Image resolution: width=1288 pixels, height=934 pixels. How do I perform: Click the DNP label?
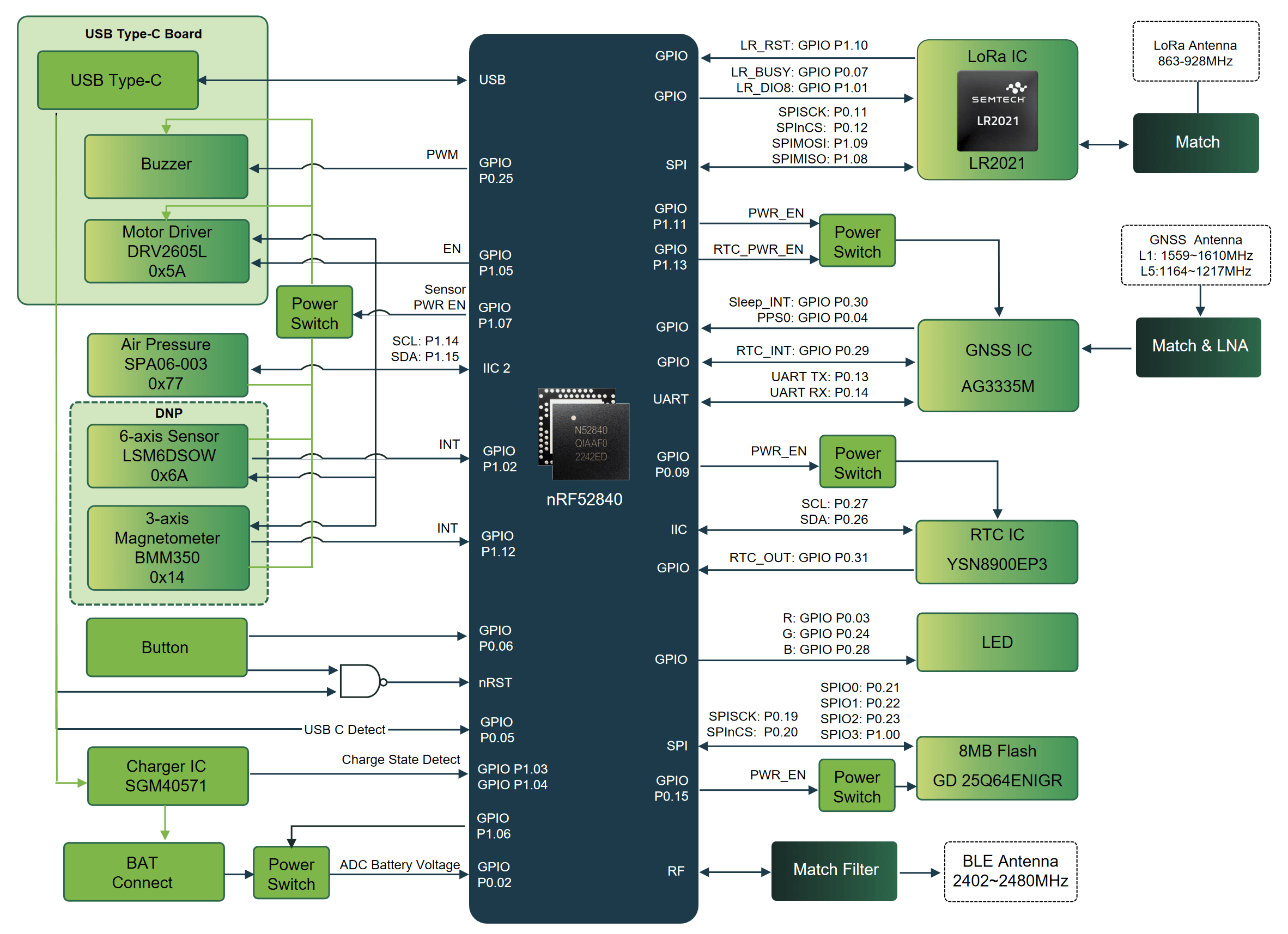click(169, 413)
